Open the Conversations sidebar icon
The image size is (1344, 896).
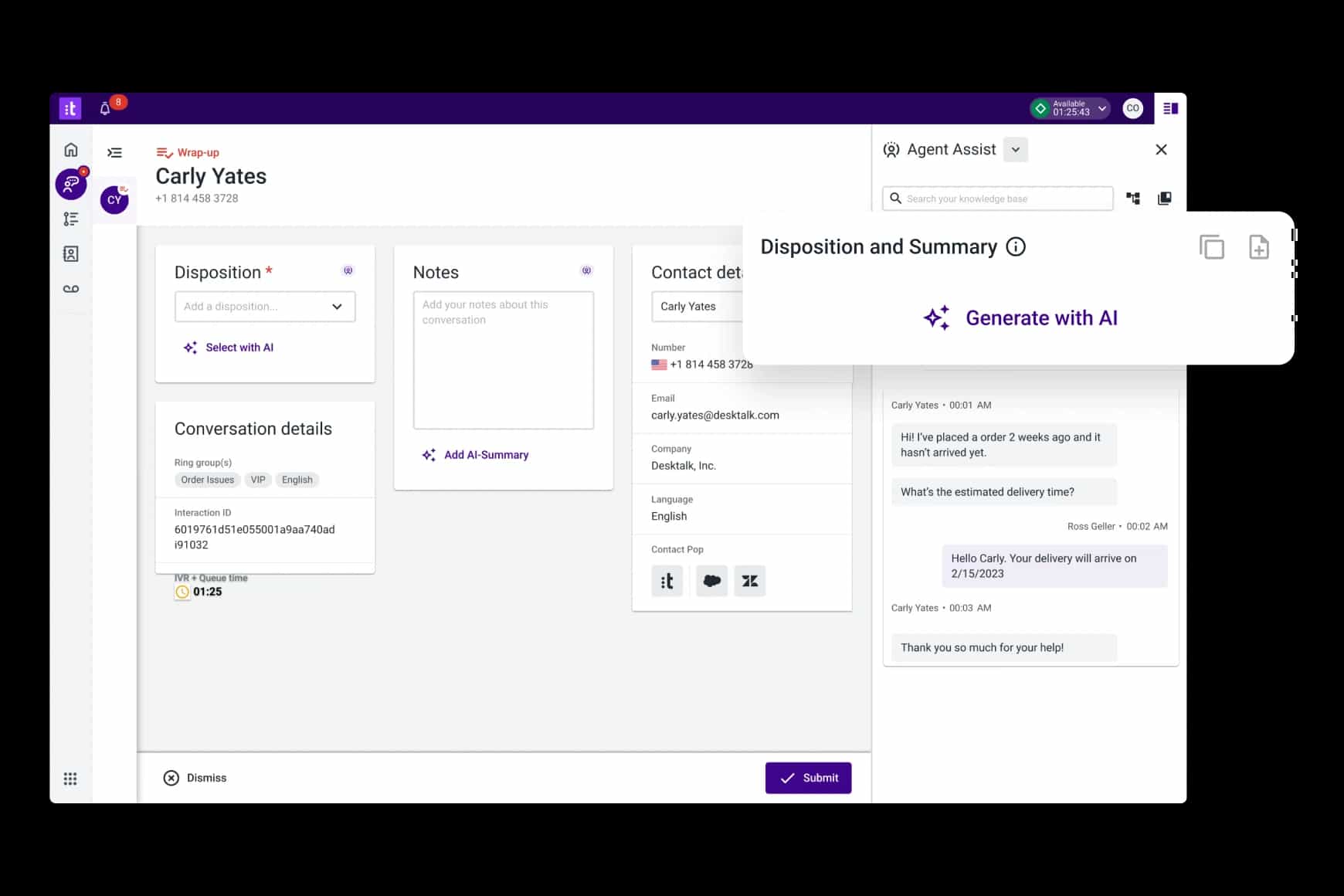[71, 184]
